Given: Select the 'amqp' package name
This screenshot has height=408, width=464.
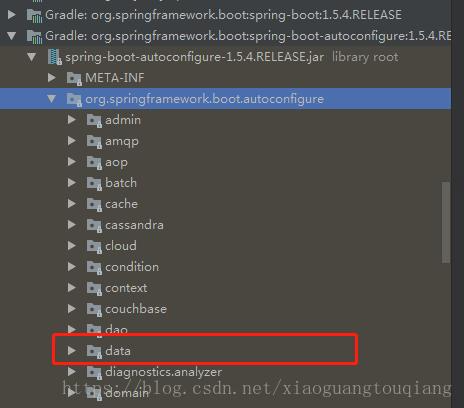Looking at the screenshot, I should tap(122, 142).
